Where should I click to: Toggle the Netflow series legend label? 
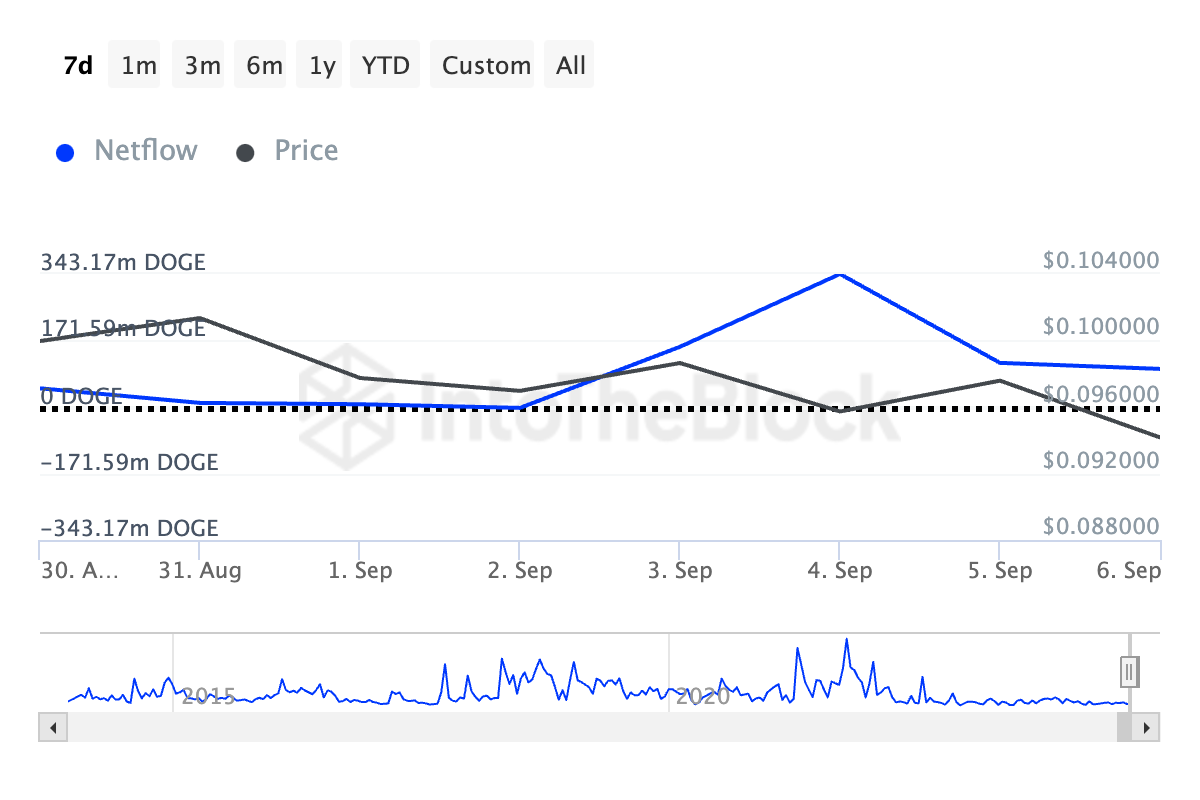(x=146, y=151)
